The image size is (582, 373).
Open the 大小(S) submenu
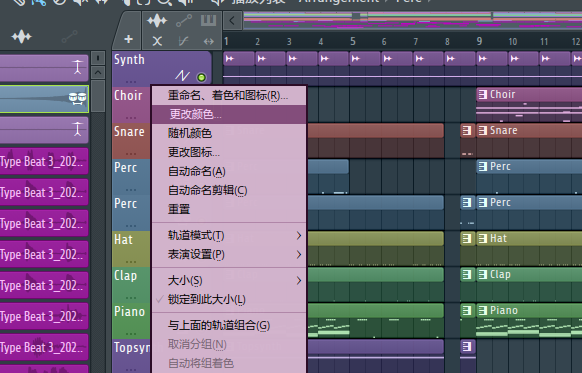tap(229, 281)
